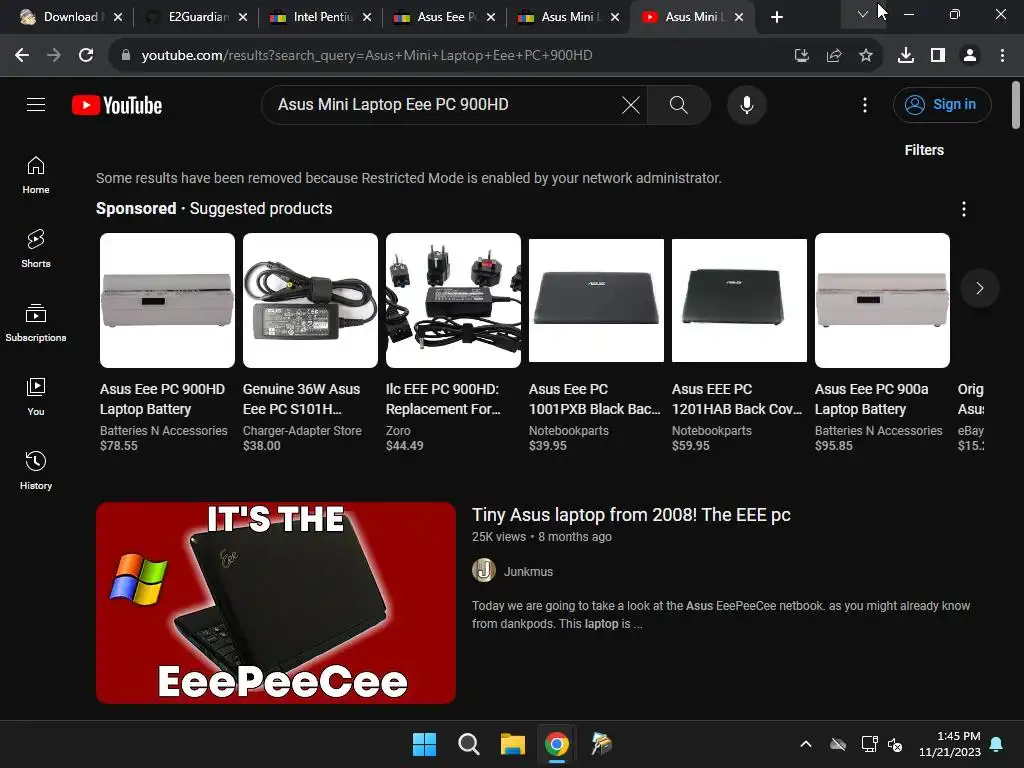The image size is (1024, 768).
Task: Open a new tab with the plus button
Action: click(776, 17)
